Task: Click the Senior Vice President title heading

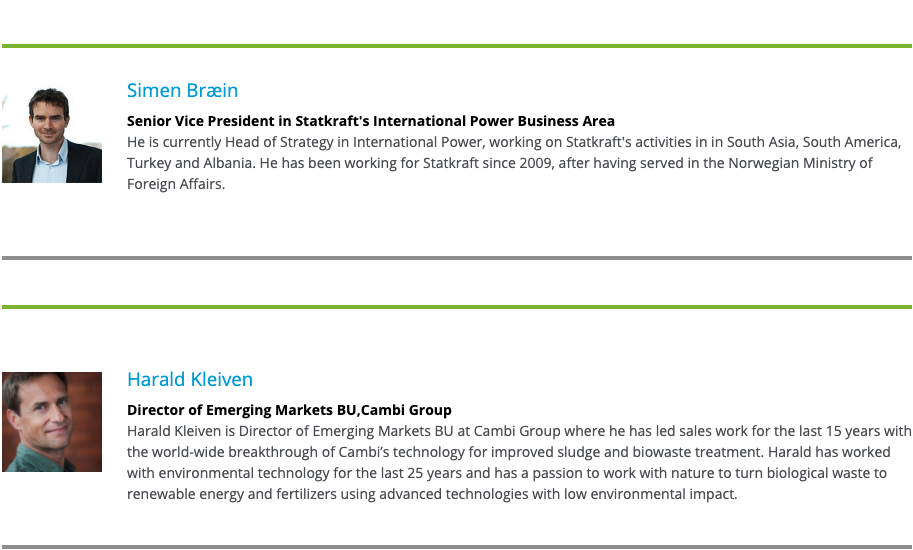Action: pyautogui.click(x=370, y=121)
